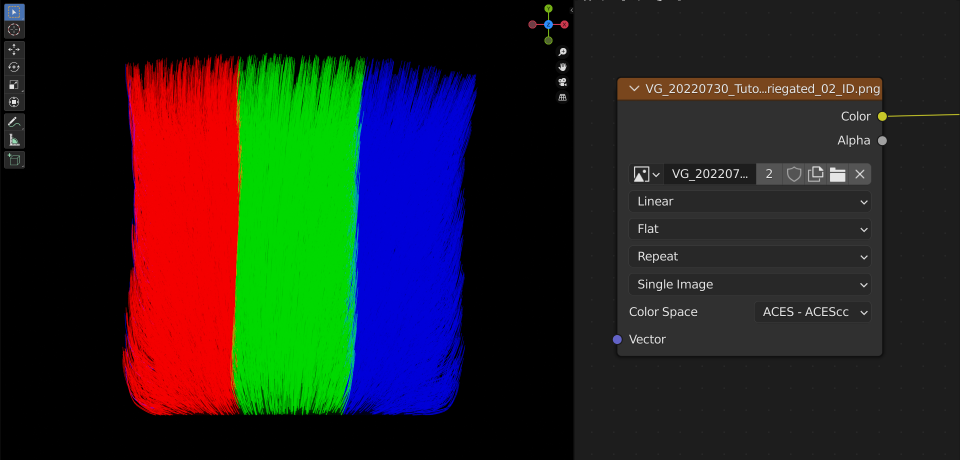Toggle the fake user shield icon
The height and width of the screenshot is (460, 960).
click(x=793, y=175)
